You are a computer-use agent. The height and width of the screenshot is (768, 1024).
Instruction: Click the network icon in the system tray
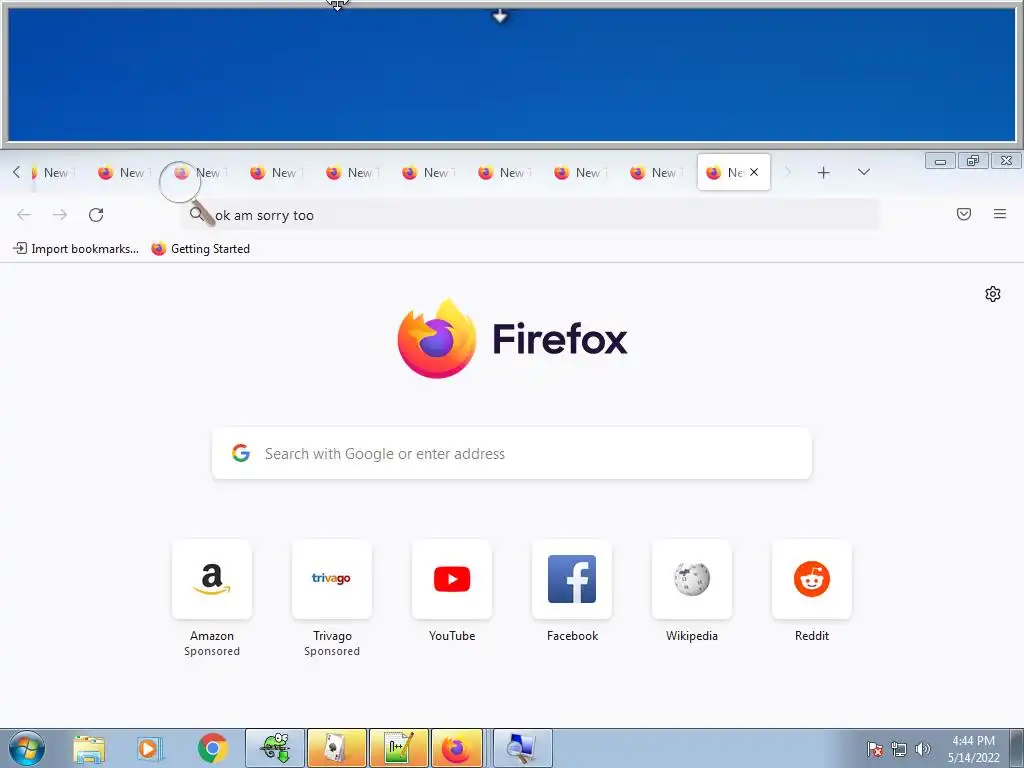pos(899,749)
